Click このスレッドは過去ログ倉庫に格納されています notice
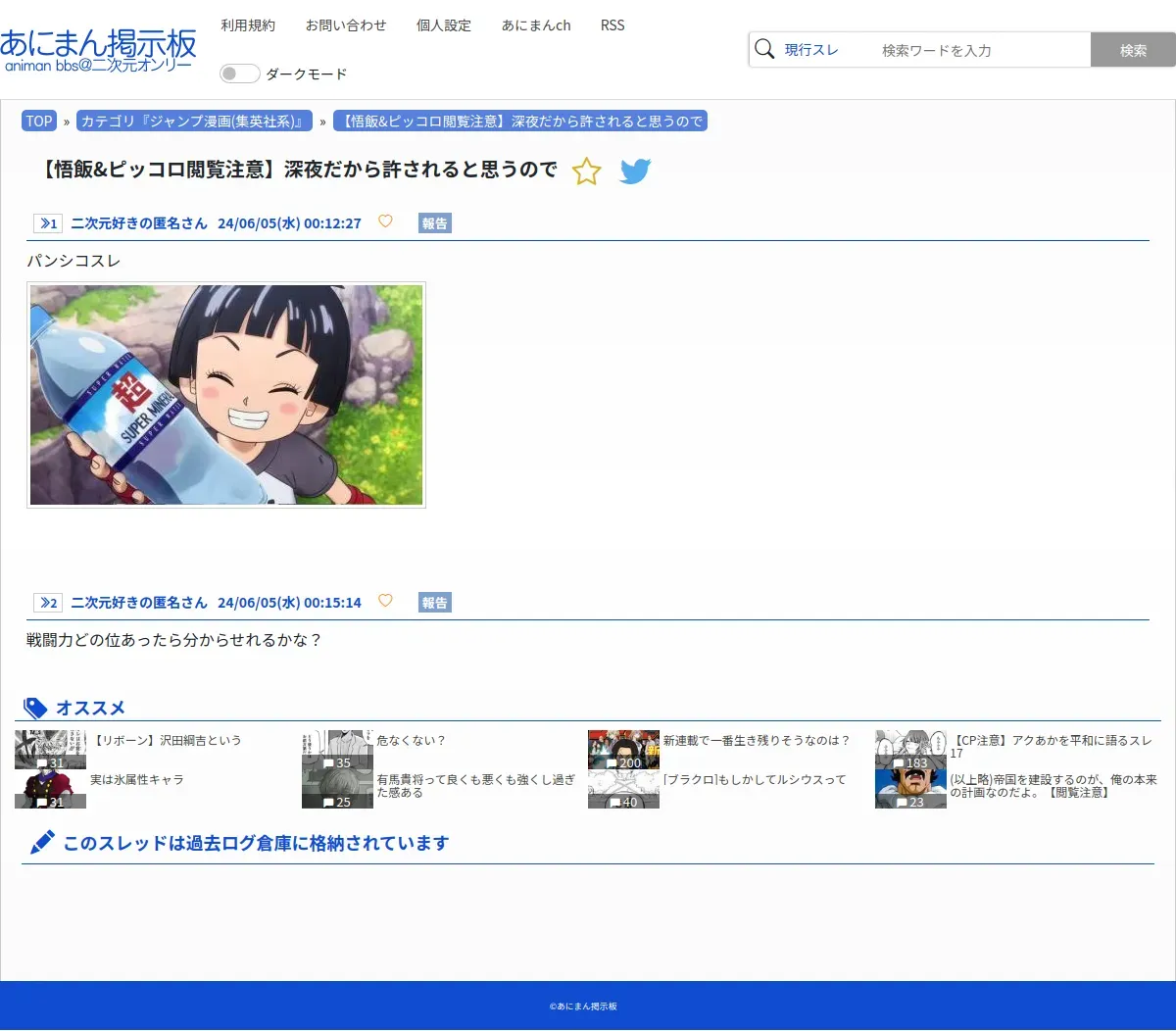 click(x=256, y=843)
